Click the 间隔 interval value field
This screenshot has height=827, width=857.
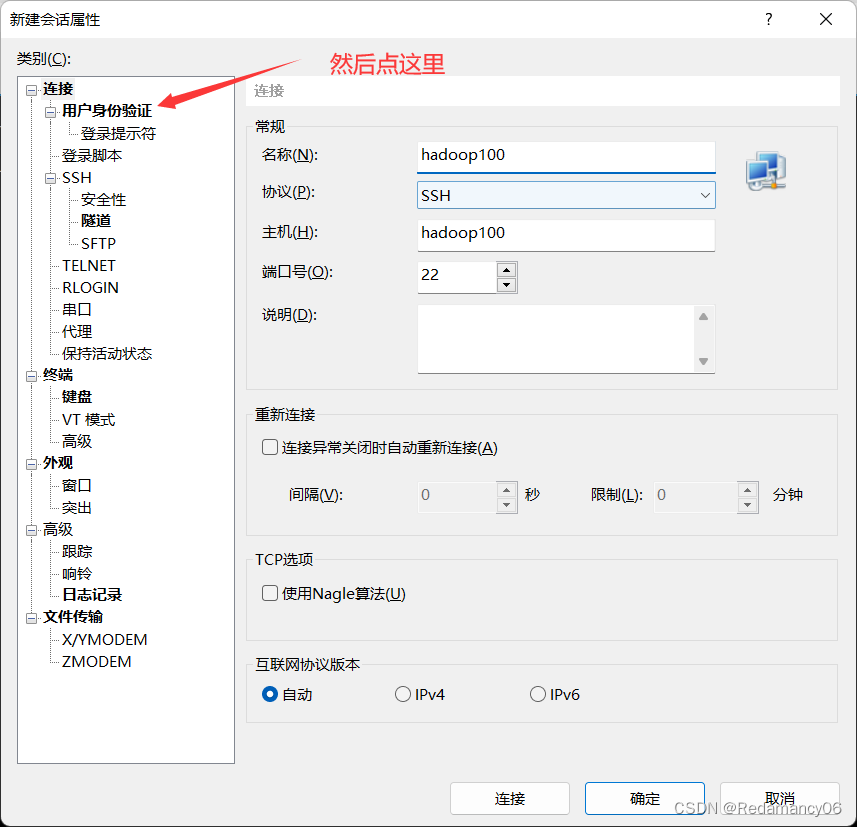[457, 497]
